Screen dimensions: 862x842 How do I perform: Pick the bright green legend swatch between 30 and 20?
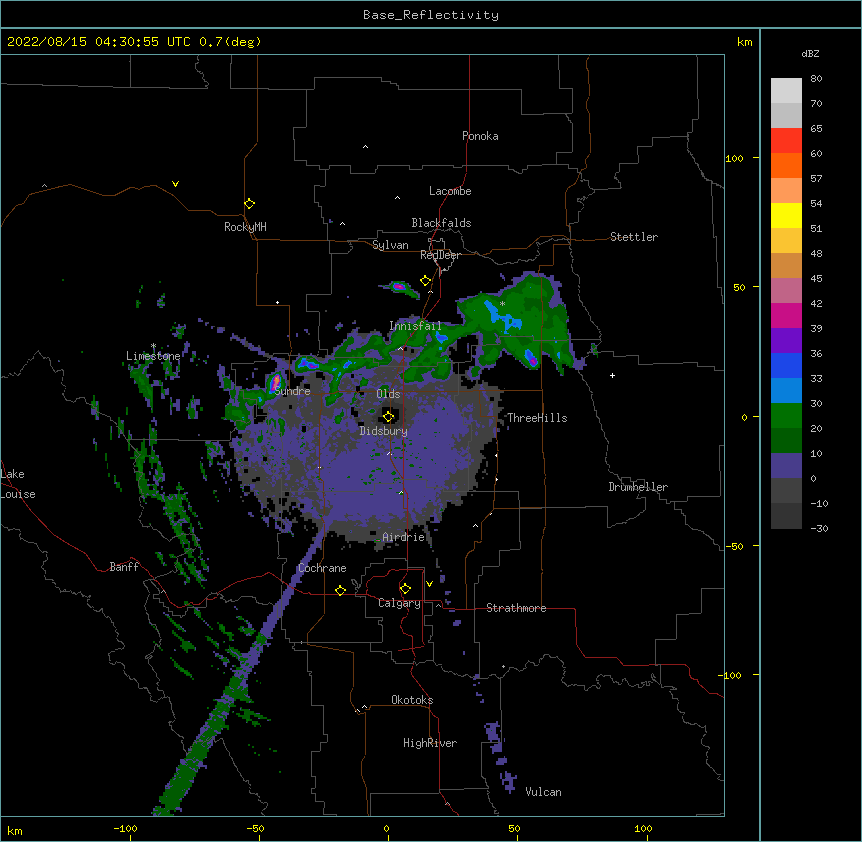click(x=786, y=416)
